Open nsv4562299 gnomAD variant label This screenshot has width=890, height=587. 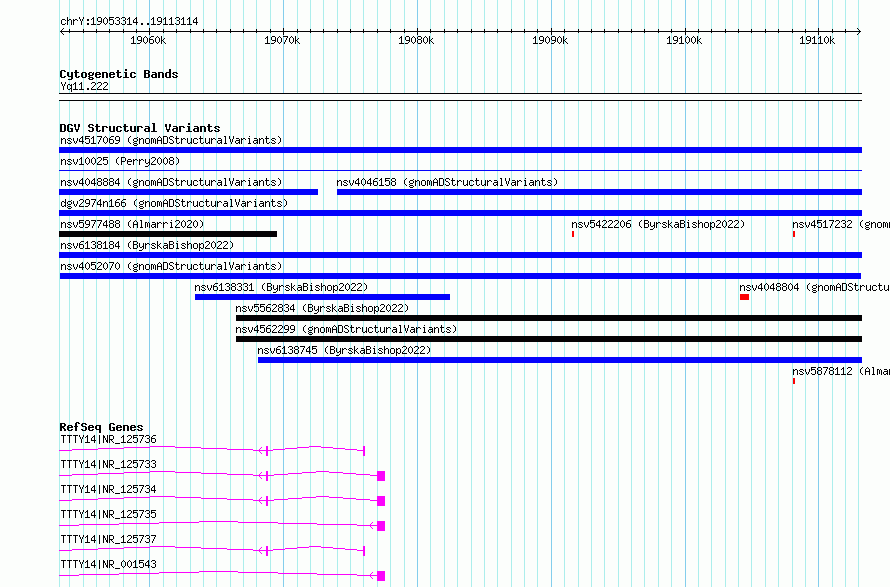(346, 329)
